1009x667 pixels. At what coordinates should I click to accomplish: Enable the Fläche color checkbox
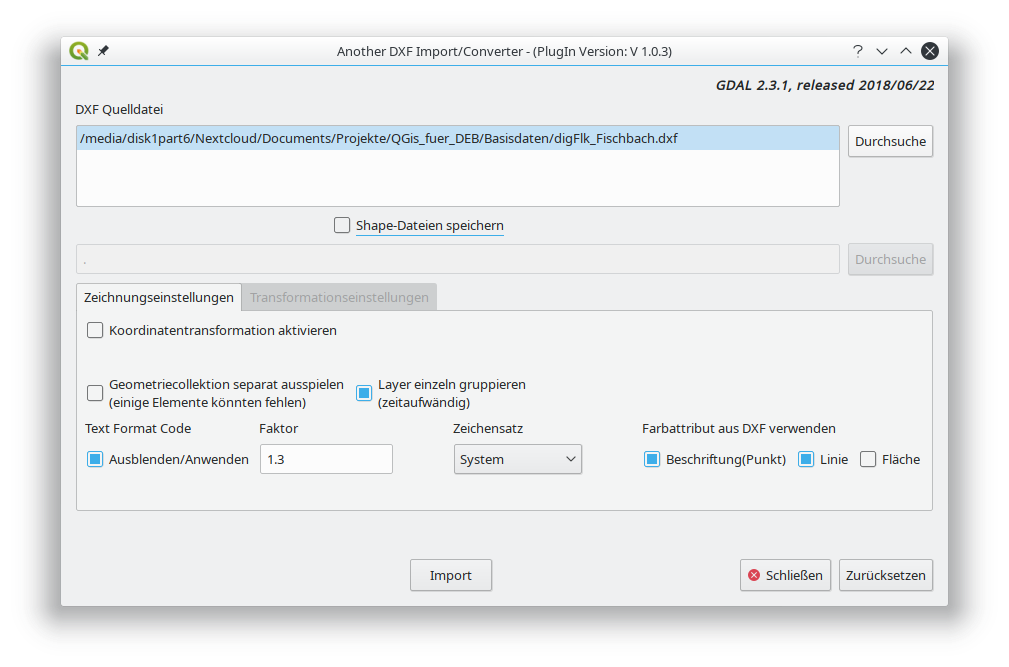(x=868, y=459)
